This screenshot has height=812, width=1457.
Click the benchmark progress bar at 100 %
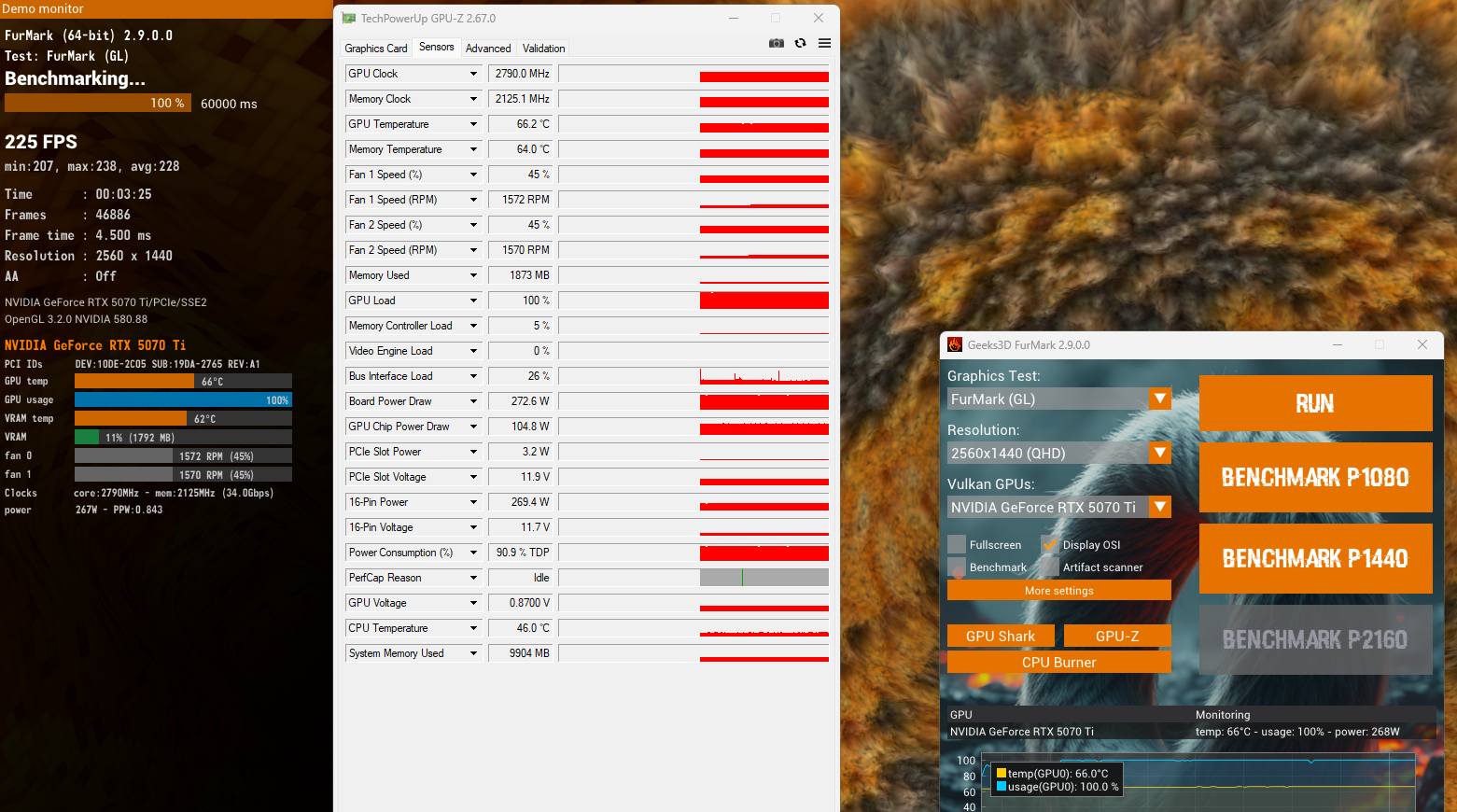(x=98, y=103)
